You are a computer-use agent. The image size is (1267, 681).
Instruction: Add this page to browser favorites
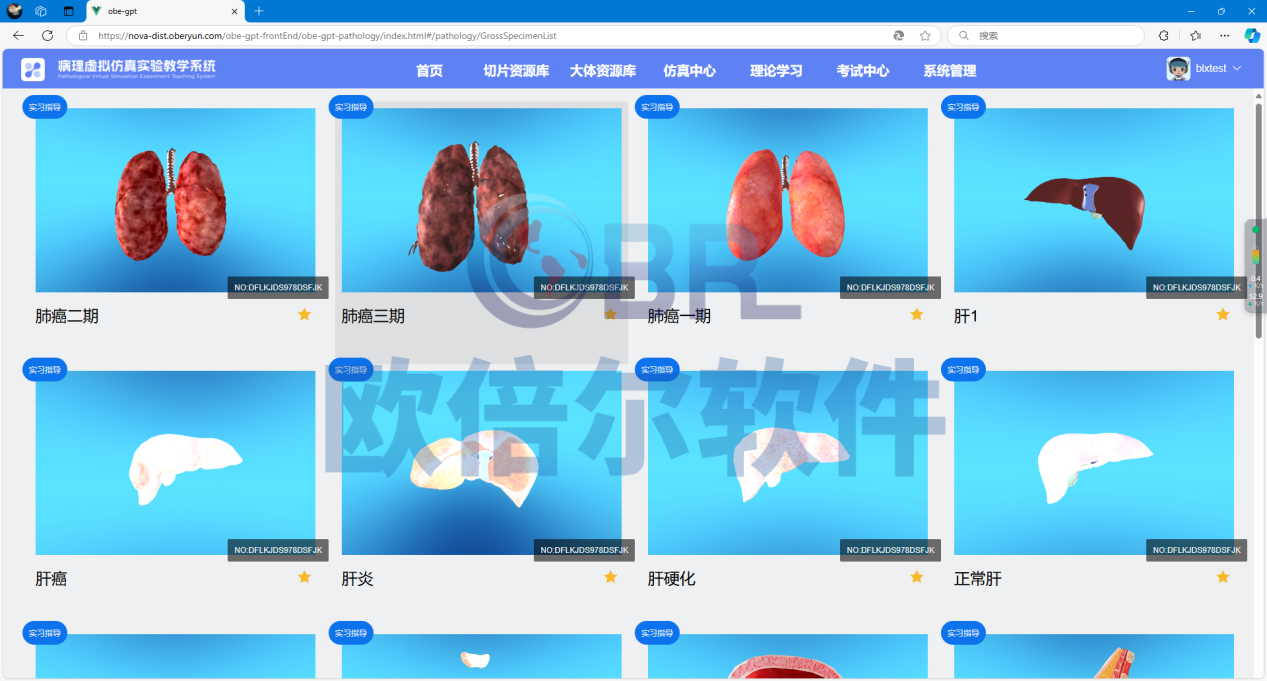[x=925, y=35]
